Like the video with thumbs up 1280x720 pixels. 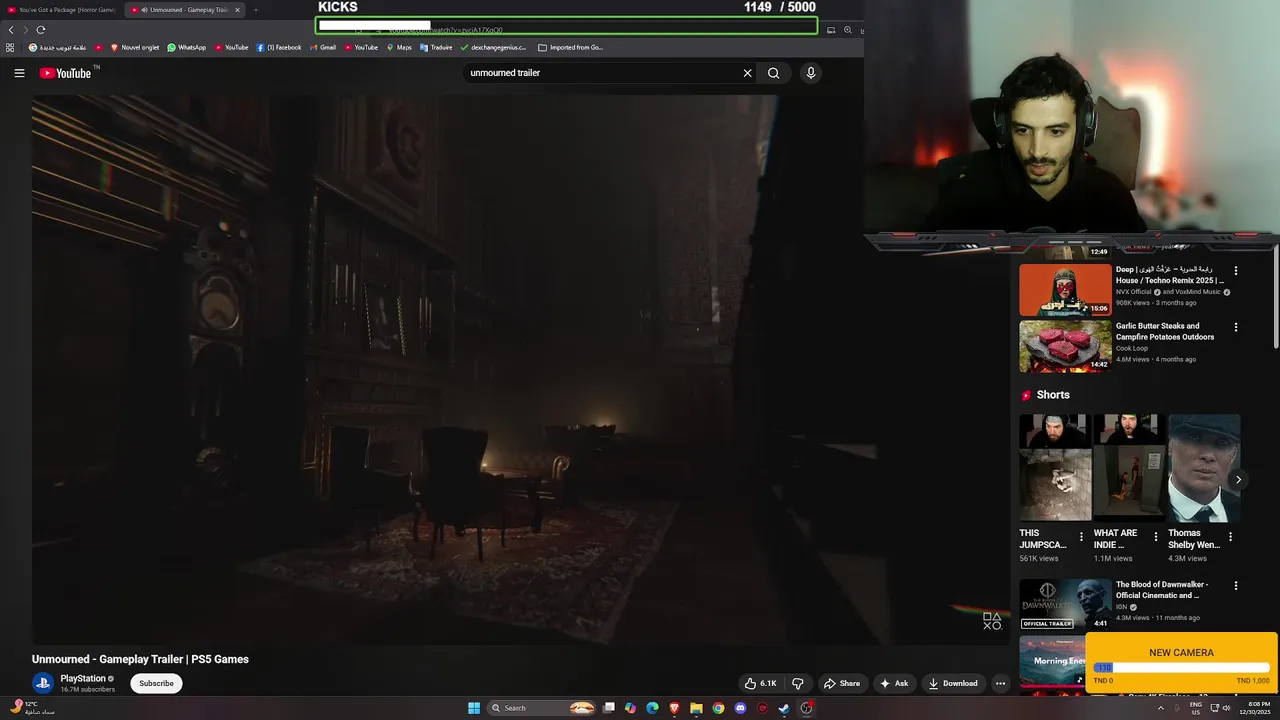click(760, 683)
